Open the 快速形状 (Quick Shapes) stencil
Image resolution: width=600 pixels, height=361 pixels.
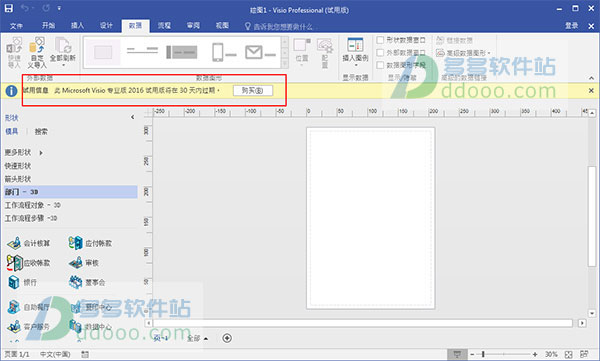(x=18, y=166)
